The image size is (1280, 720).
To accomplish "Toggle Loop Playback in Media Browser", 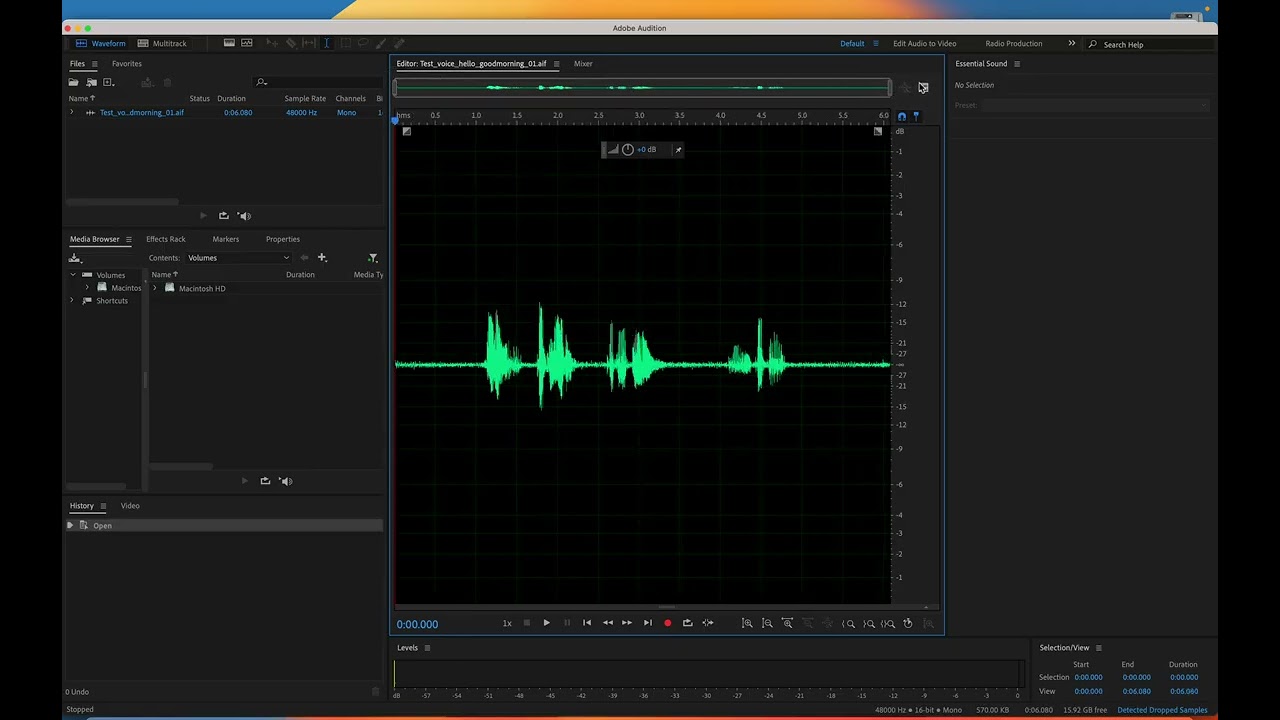I will (x=265, y=481).
